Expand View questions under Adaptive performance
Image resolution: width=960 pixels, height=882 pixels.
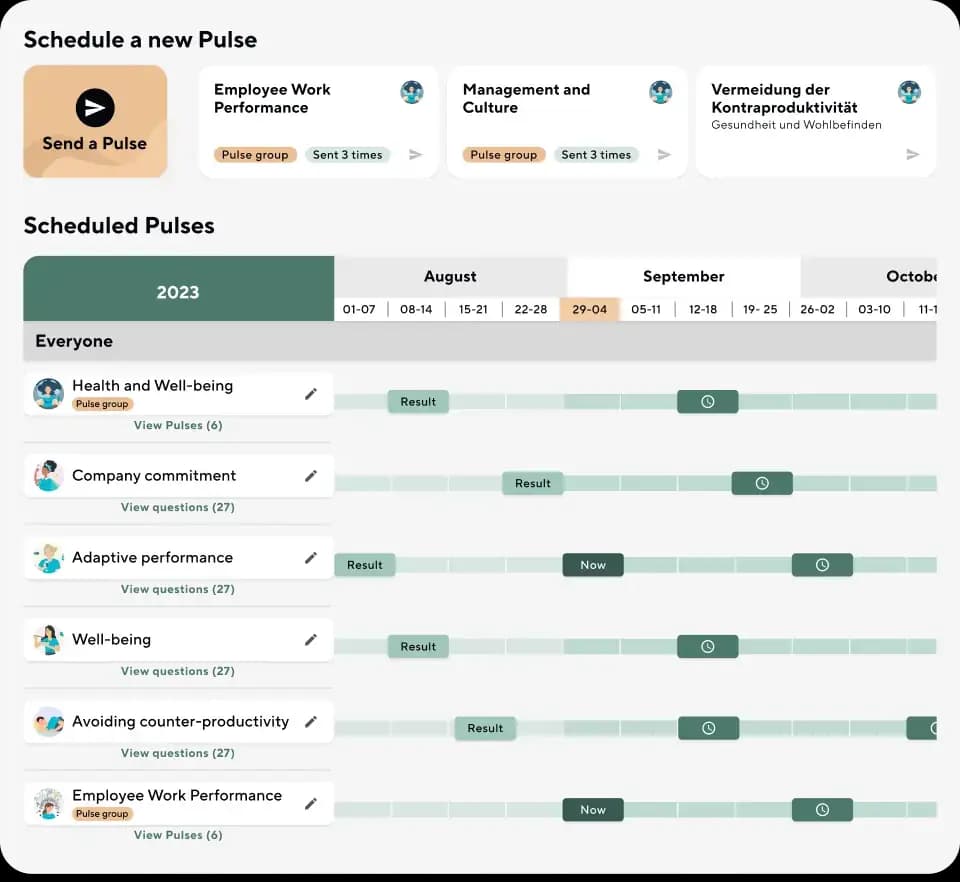pos(177,589)
